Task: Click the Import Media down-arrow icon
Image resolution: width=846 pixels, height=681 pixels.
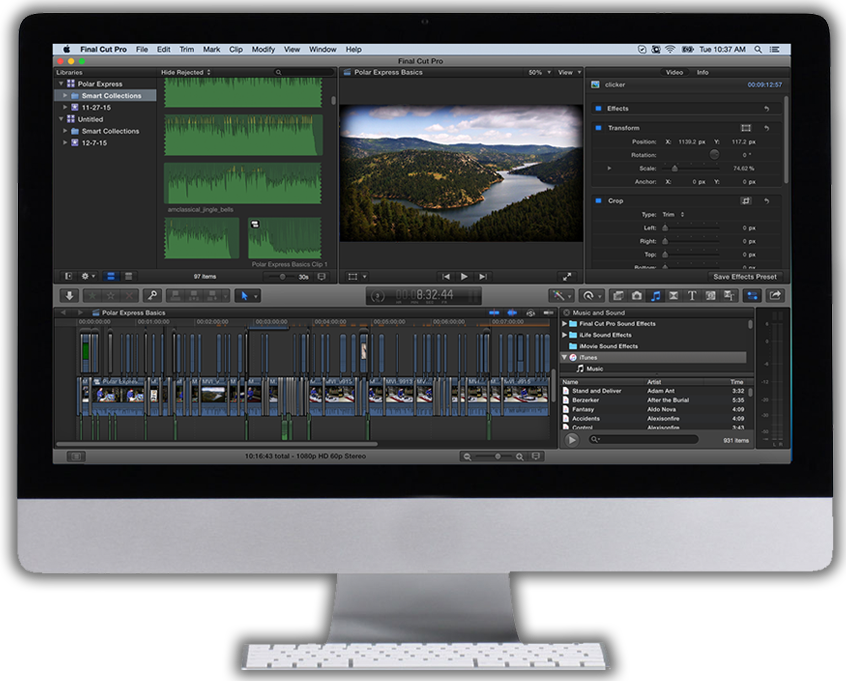Action: 70,295
